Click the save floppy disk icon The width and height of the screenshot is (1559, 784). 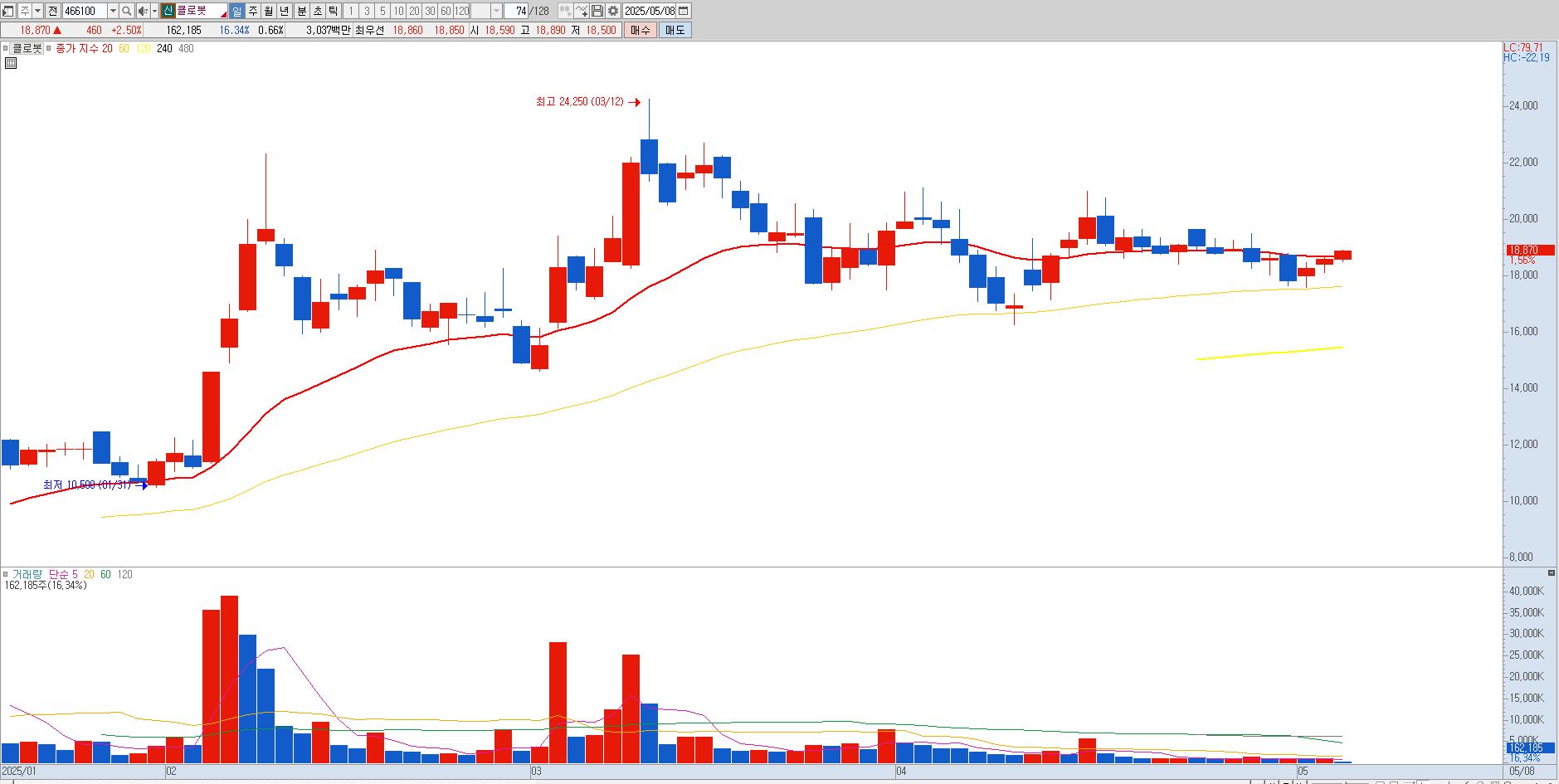[x=597, y=11]
